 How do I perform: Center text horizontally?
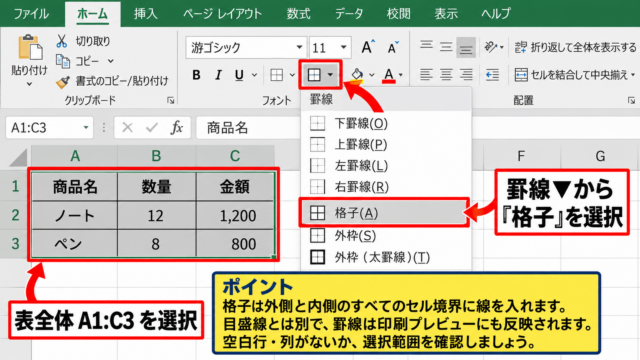point(446,75)
